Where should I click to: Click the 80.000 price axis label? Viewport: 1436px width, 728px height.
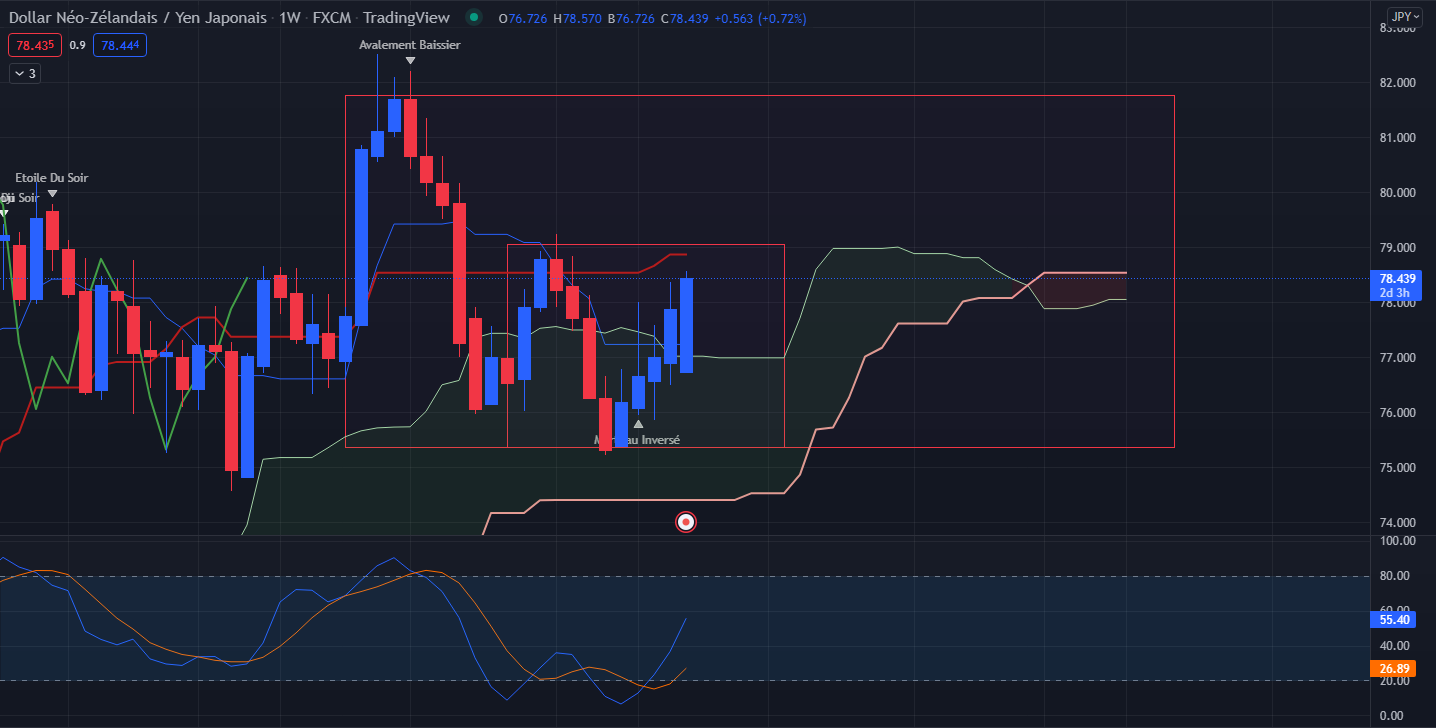click(x=1397, y=193)
